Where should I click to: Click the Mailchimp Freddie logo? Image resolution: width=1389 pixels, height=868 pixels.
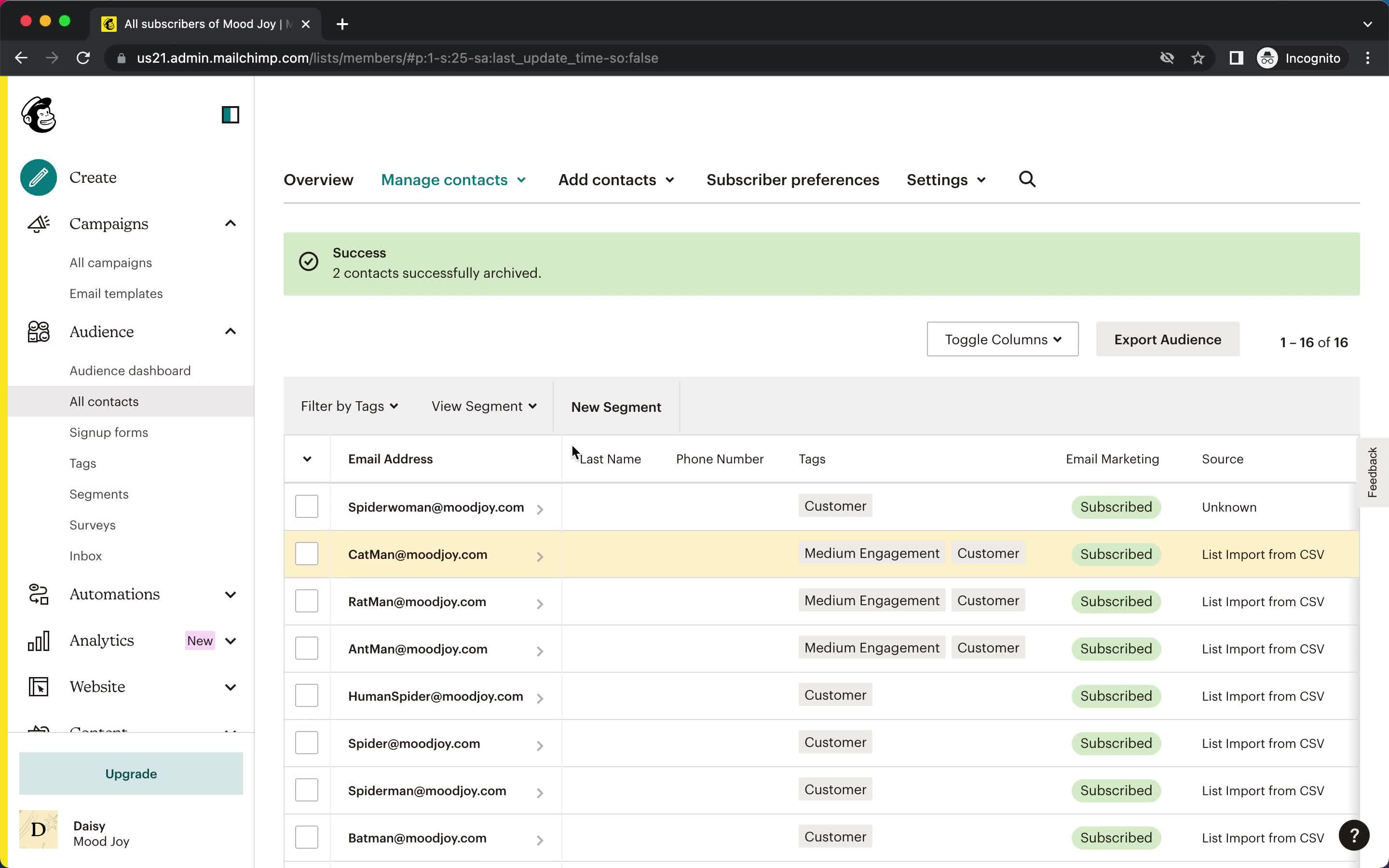click(39, 115)
